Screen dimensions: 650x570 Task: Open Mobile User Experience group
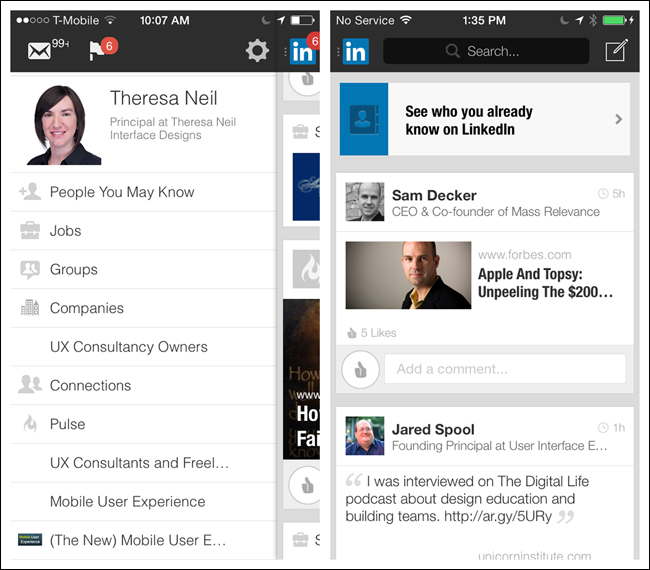(143, 501)
